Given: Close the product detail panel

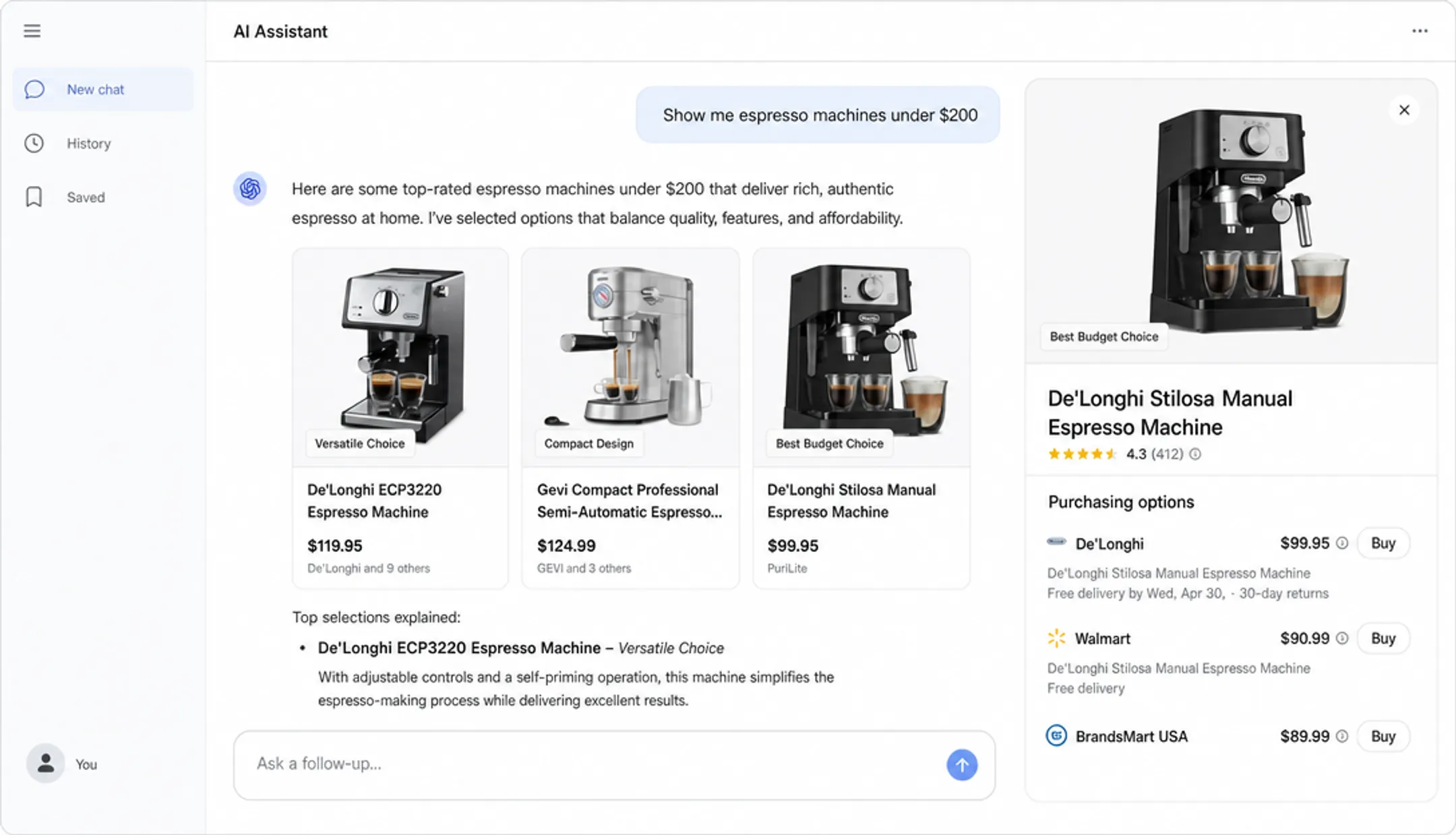Looking at the screenshot, I should pyautogui.click(x=1404, y=110).
